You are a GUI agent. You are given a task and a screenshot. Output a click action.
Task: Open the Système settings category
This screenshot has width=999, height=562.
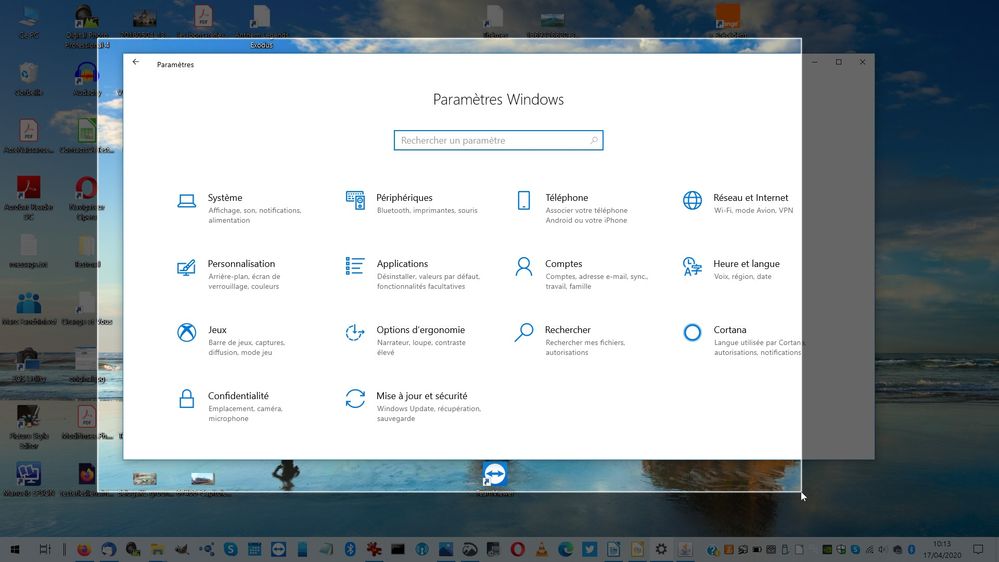[x=225, y=198]
